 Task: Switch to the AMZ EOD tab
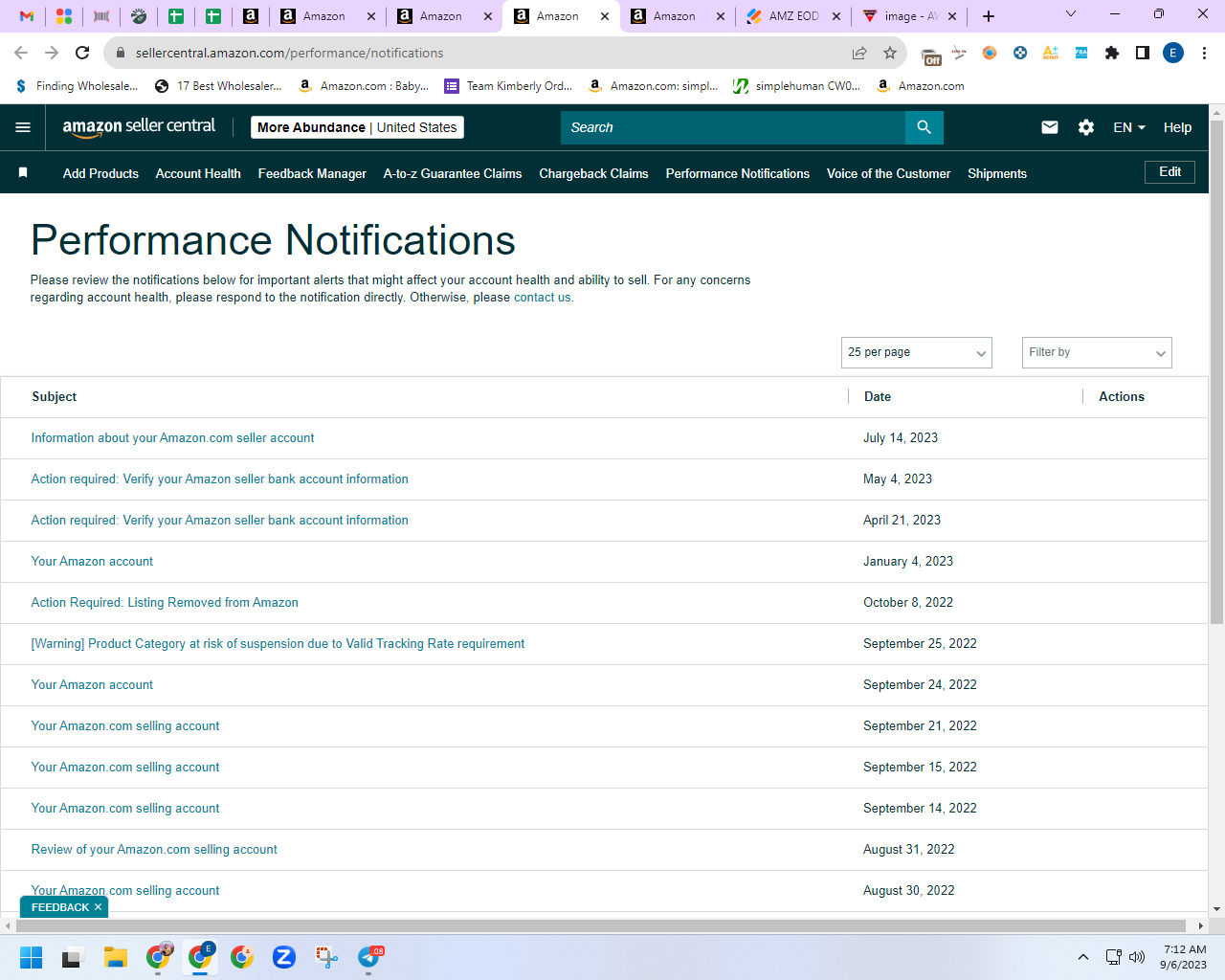tap(793, 16)
